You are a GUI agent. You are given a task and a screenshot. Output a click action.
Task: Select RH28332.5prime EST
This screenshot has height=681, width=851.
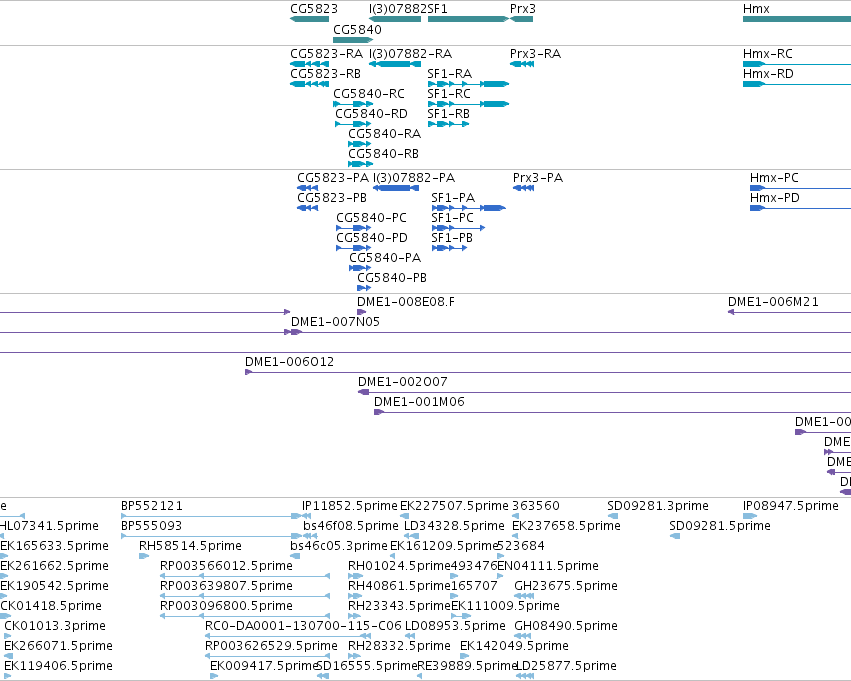click(x=354, y=656)
